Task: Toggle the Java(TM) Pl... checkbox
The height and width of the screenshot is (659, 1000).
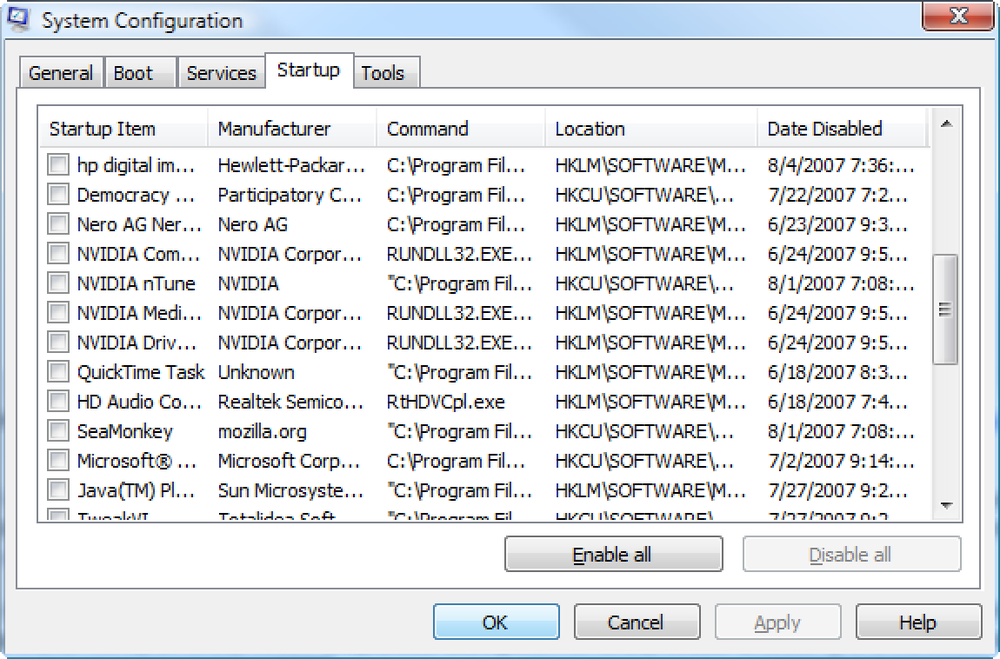Action: (58, 490)
